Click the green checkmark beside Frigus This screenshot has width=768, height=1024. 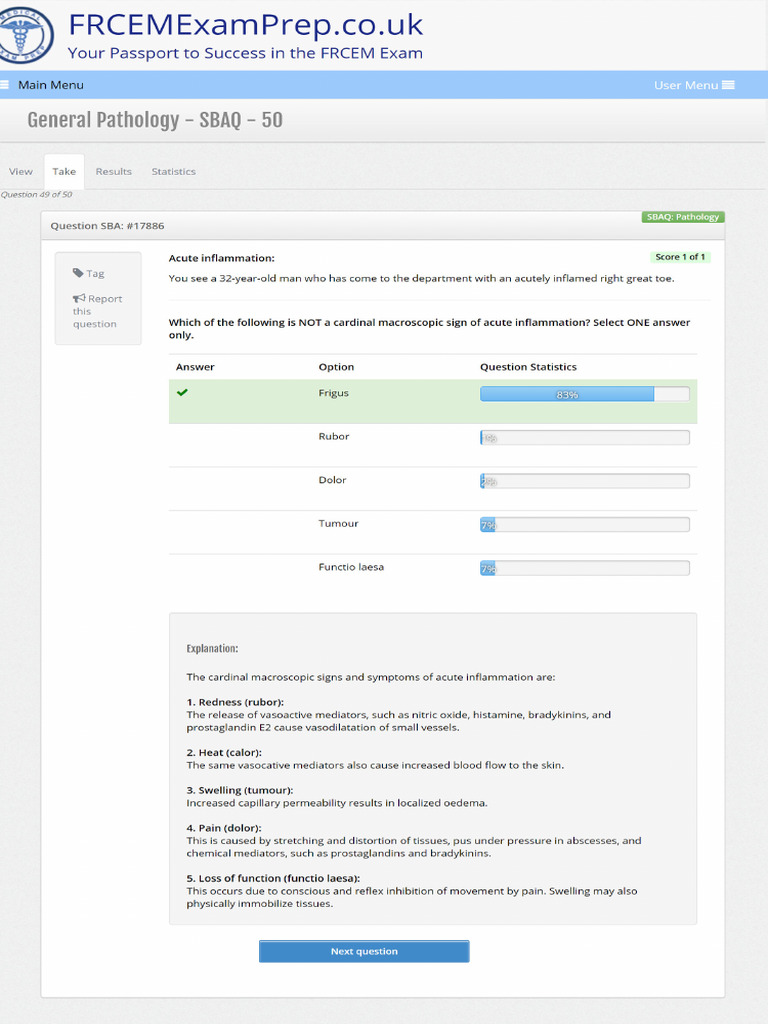(x=182, y=393)
